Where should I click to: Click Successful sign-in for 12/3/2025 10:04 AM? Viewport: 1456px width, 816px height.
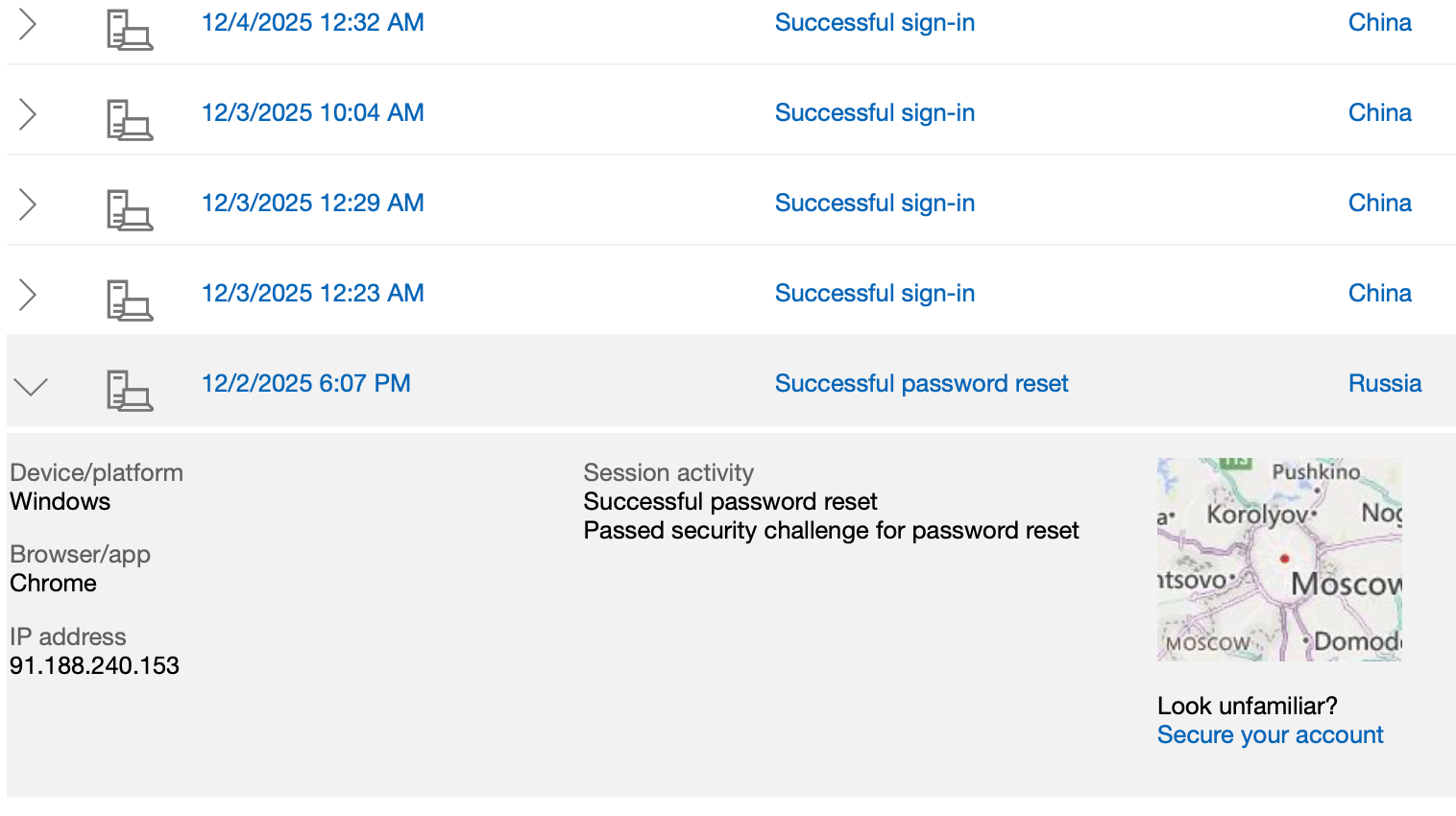[x=874, y=113]
